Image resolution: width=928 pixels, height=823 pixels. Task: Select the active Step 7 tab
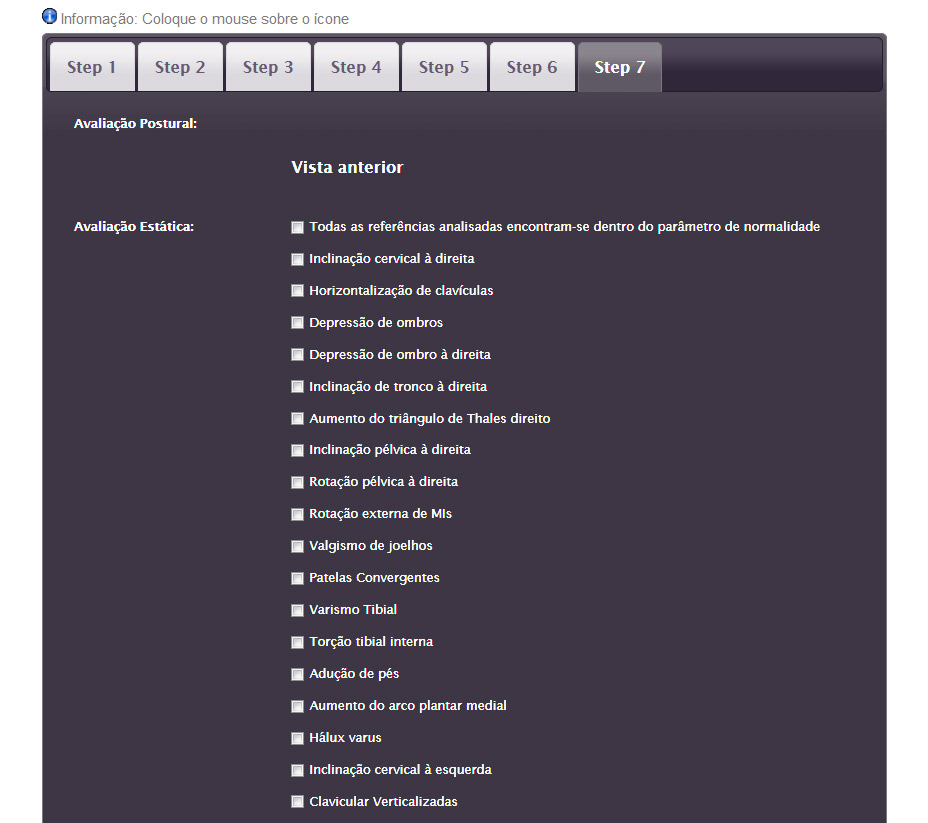coord(620,67)
